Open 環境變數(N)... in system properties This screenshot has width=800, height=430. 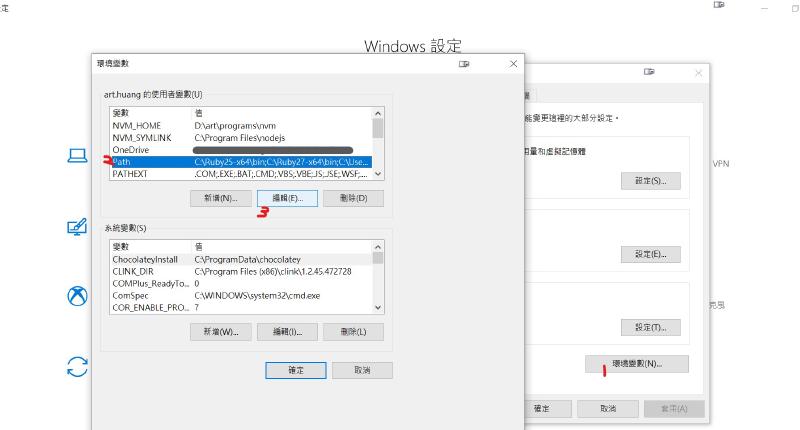(636, 364)
